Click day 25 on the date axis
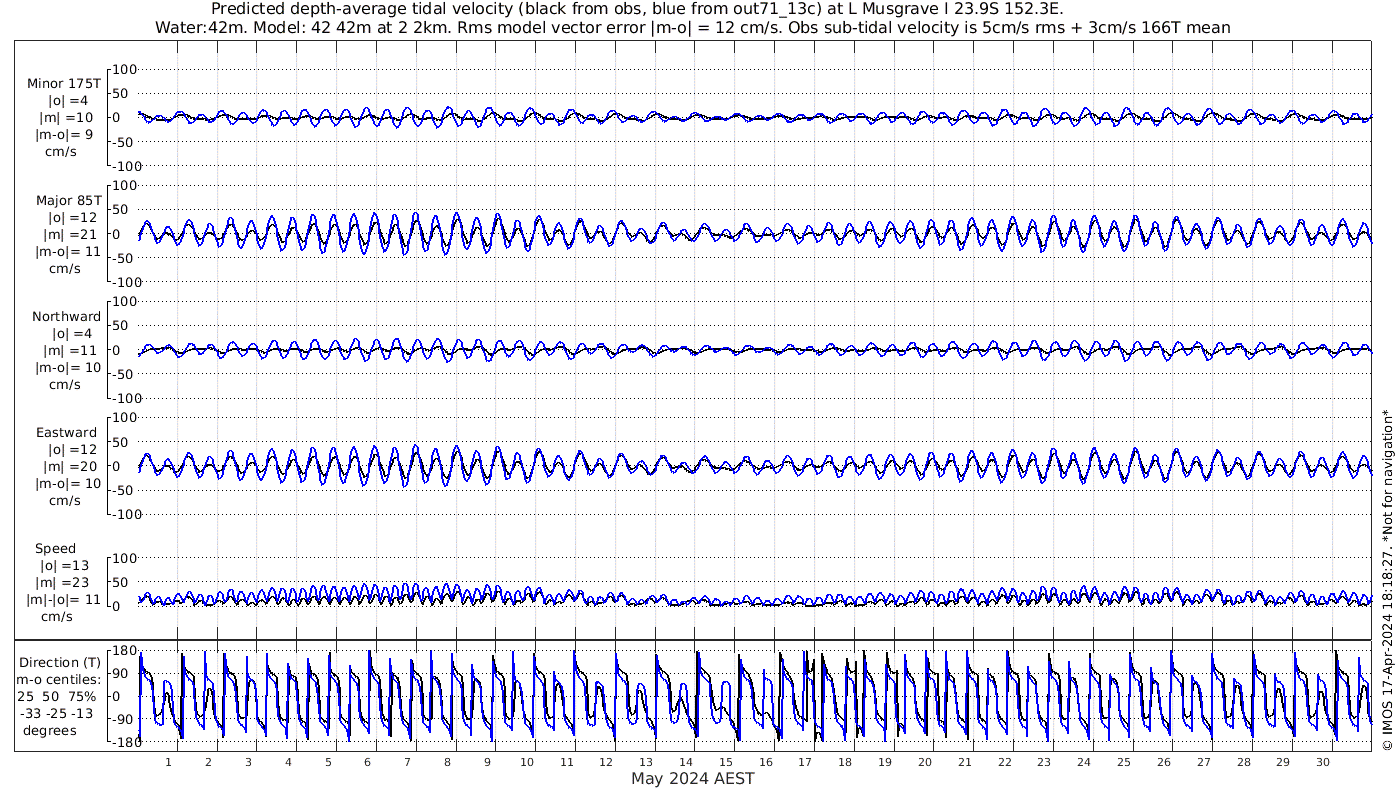The image size is (1400, 800). pyautogui.click(x=1124, y=762)
